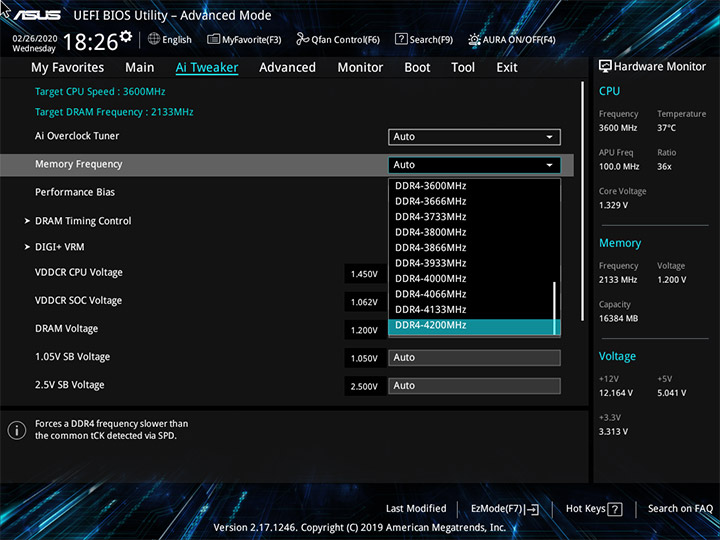Click the Last Modified button
Viewport: 720px width, 540px height.
point(416,508)
